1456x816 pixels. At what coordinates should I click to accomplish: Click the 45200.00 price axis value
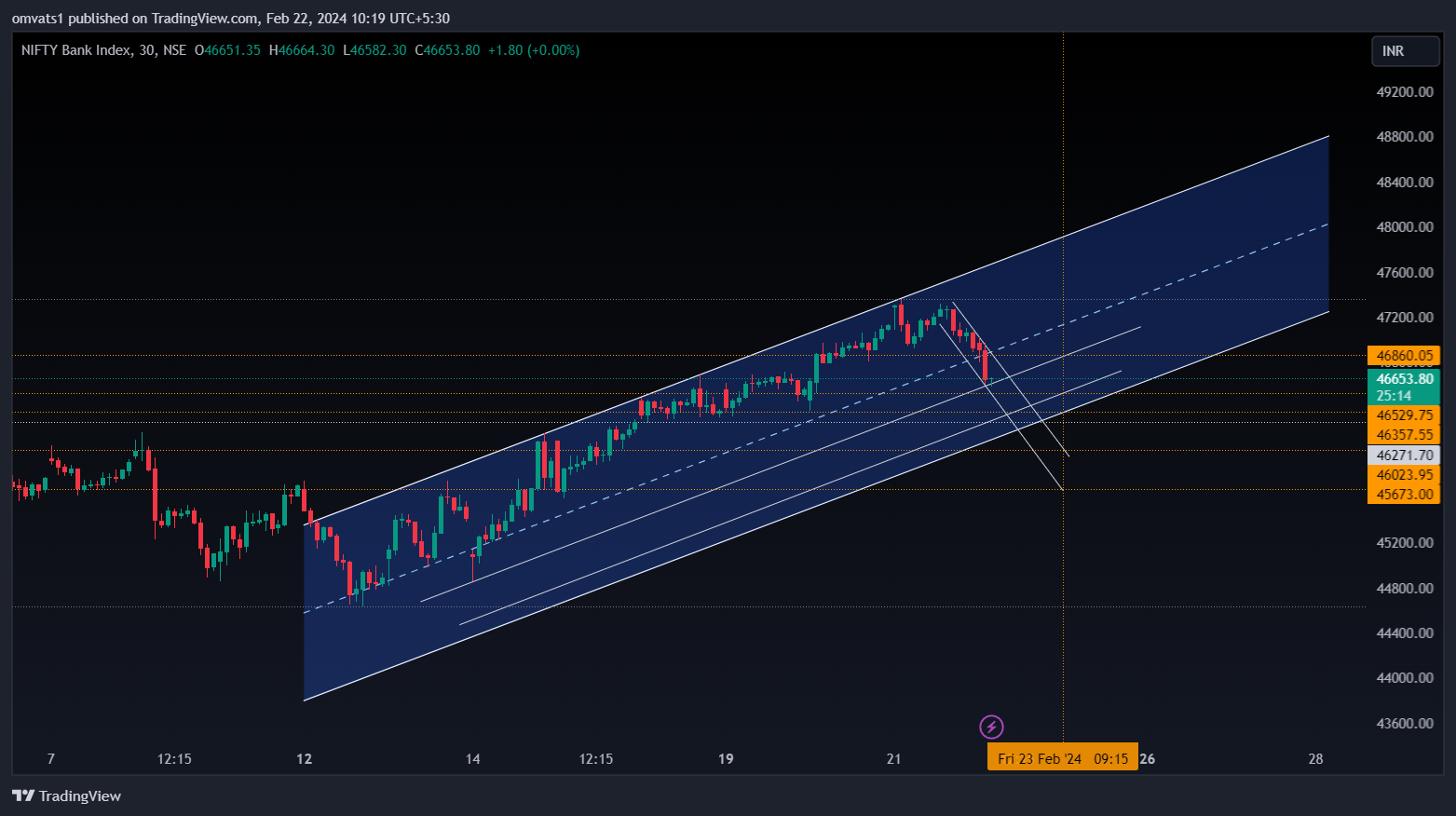pos(1405,543)
